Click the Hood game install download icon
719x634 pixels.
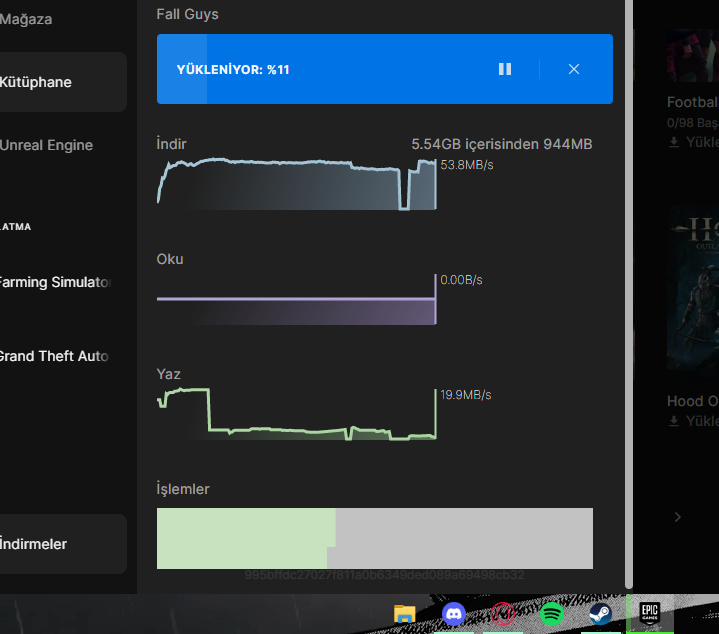[674, 421]
